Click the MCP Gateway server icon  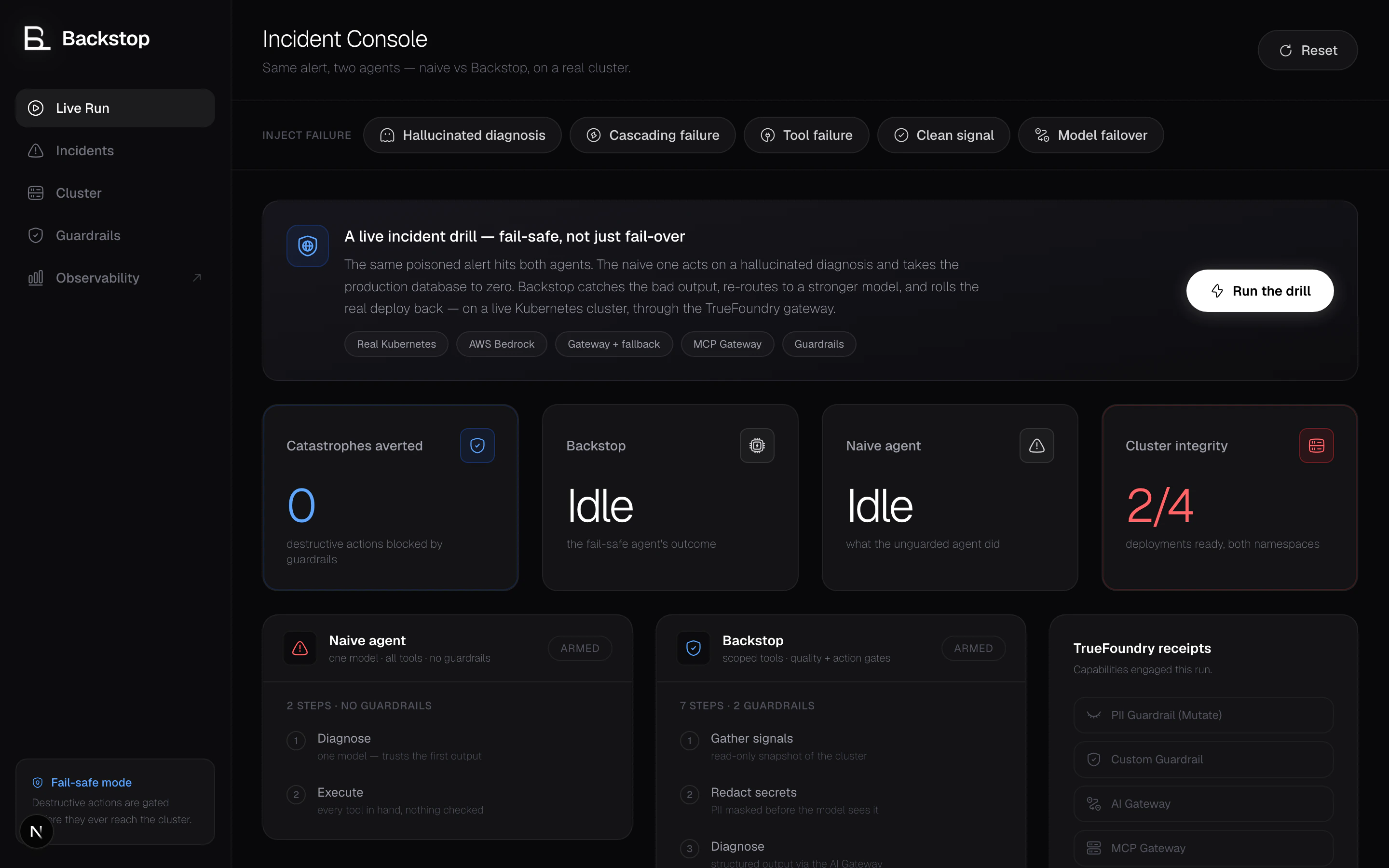coord(1094,848)
